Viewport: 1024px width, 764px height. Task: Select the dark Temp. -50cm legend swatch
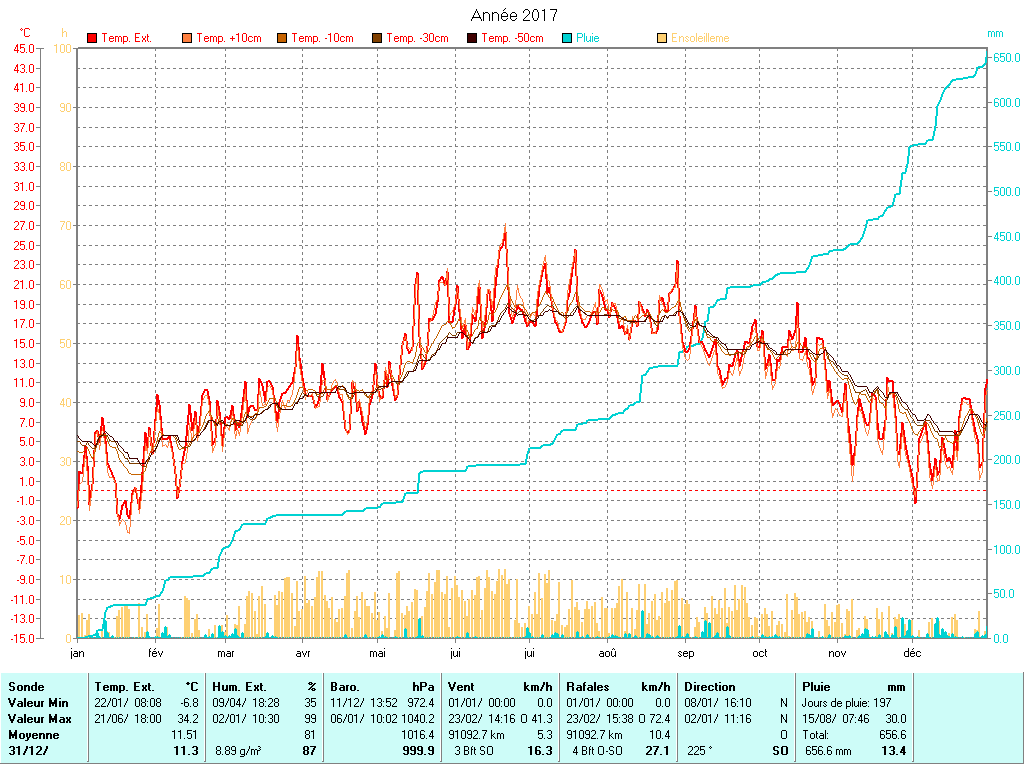click(472, 38)
